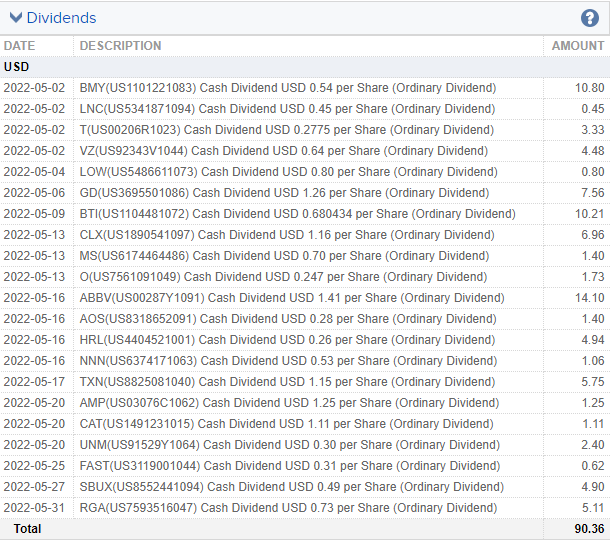Click the date 2022-05-31 for RGA
Viewport: 613px width, 544px height.
(34, 508)
